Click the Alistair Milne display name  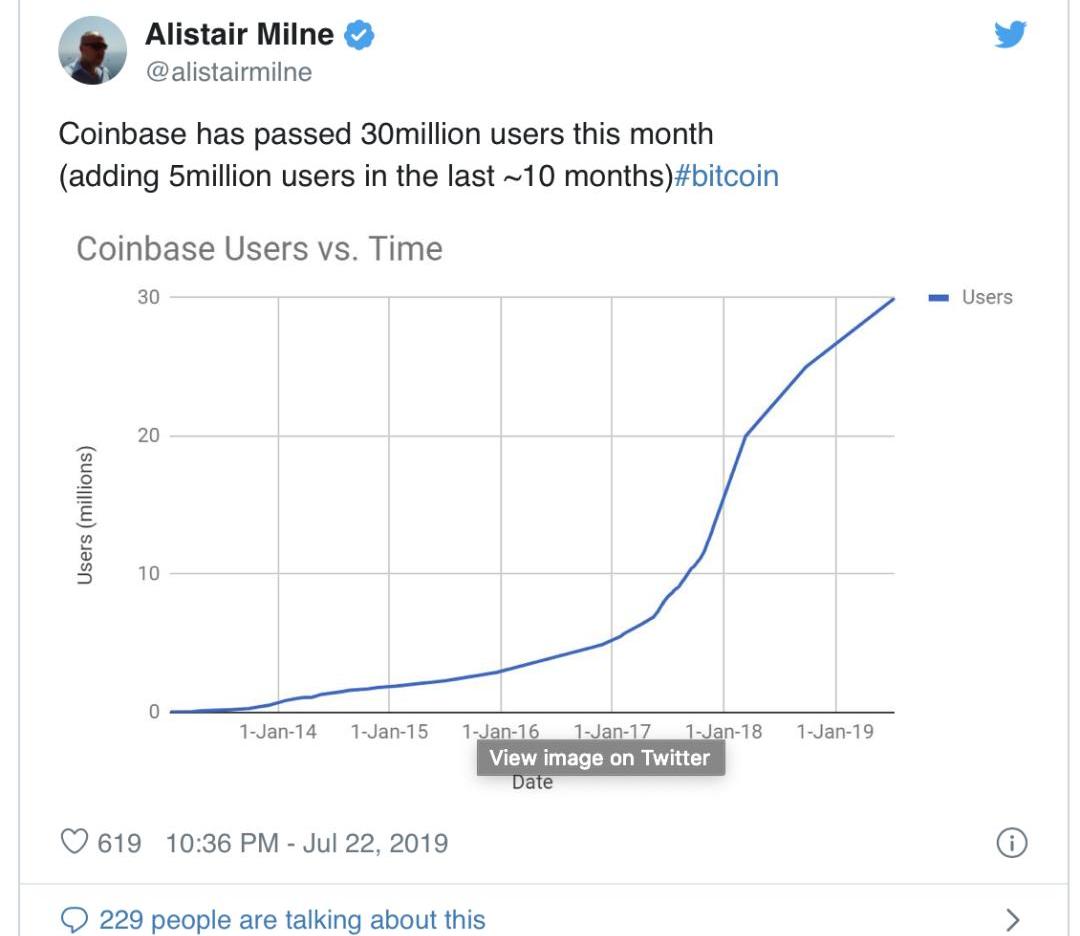[239, 35]
